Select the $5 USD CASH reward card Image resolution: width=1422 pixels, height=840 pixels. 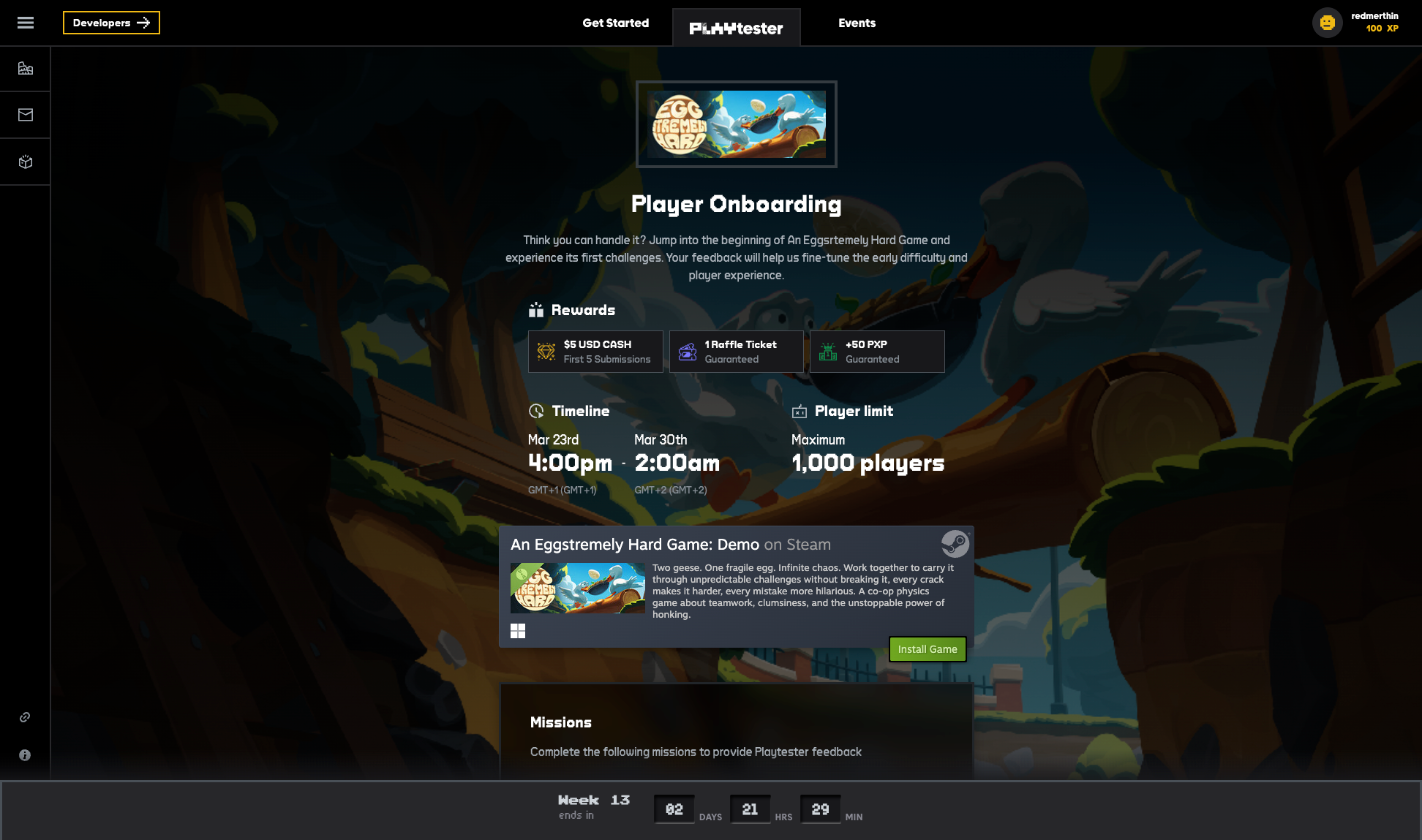click(x=595, y=351)
